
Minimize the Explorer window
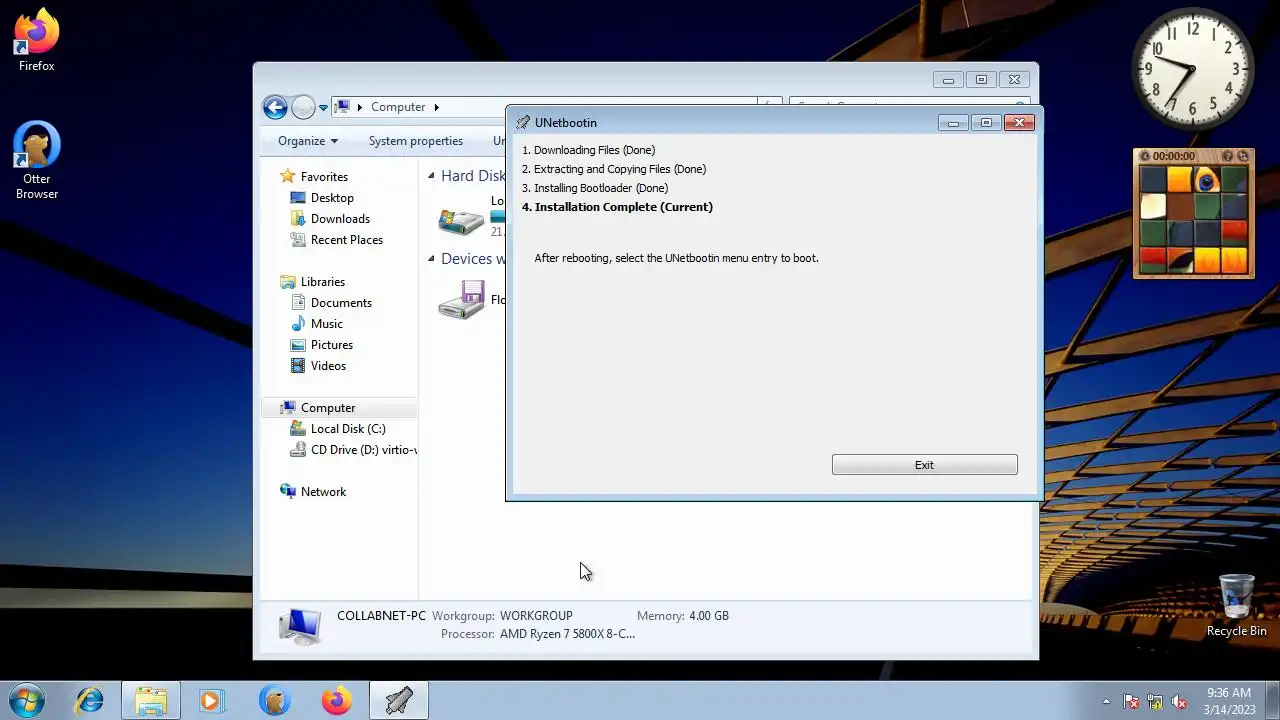tap(948, 80)
